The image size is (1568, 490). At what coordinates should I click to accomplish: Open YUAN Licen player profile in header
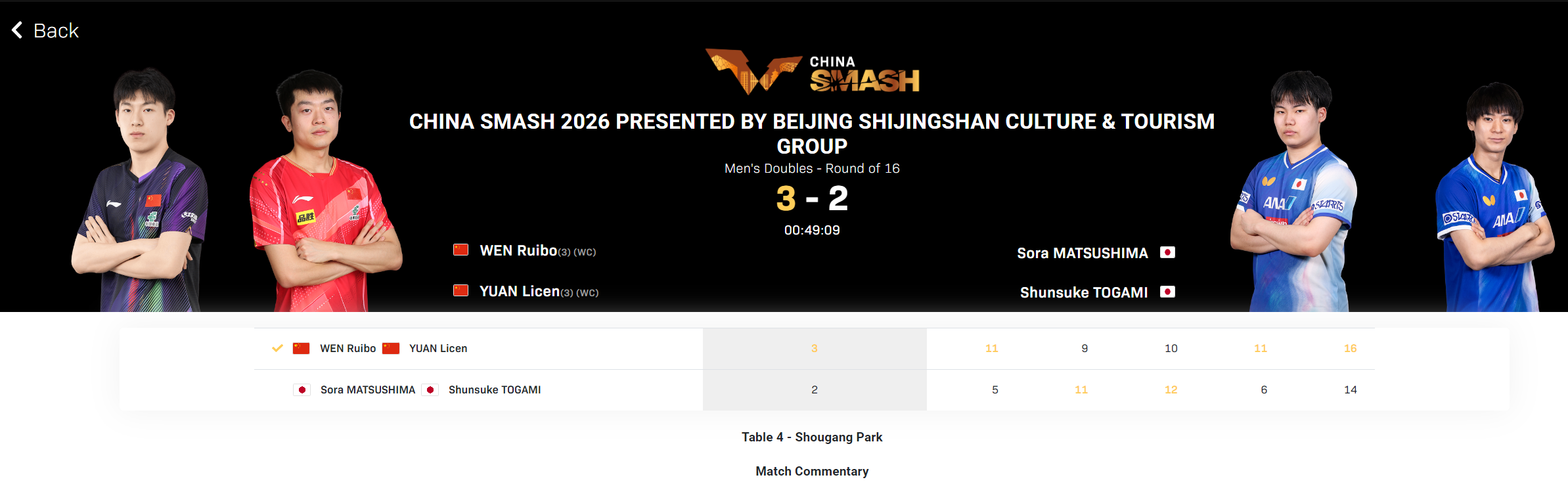[x=520, y=291]
